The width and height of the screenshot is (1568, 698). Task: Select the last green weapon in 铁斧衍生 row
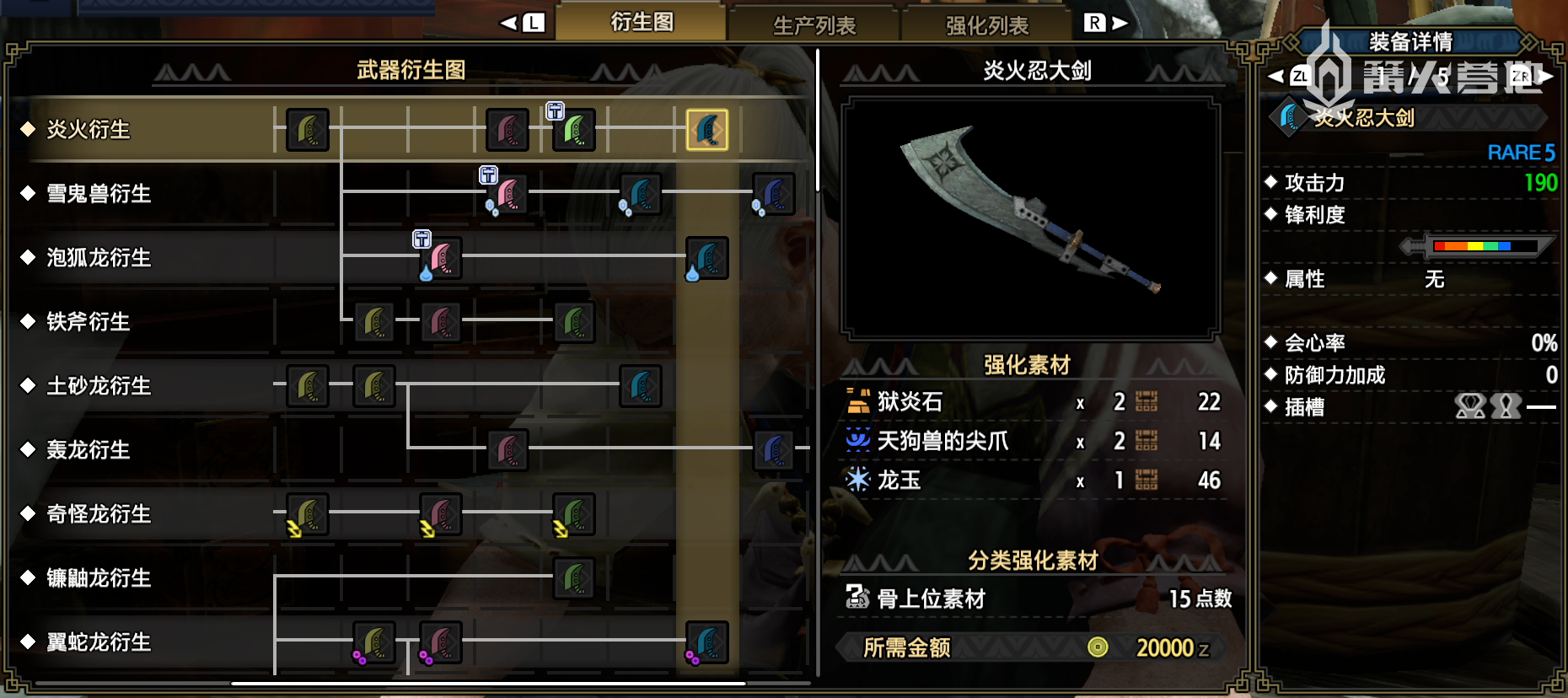coord(574,322)
